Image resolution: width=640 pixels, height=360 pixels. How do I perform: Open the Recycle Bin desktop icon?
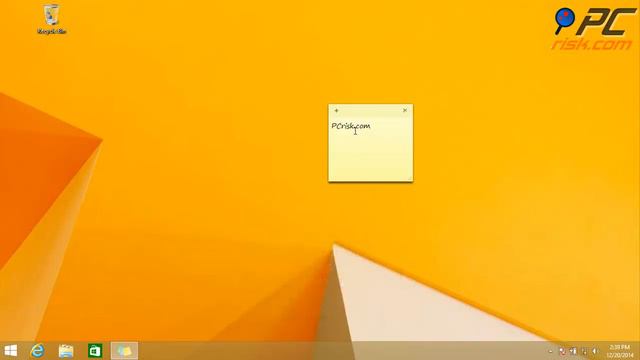(x=51, y=19)
